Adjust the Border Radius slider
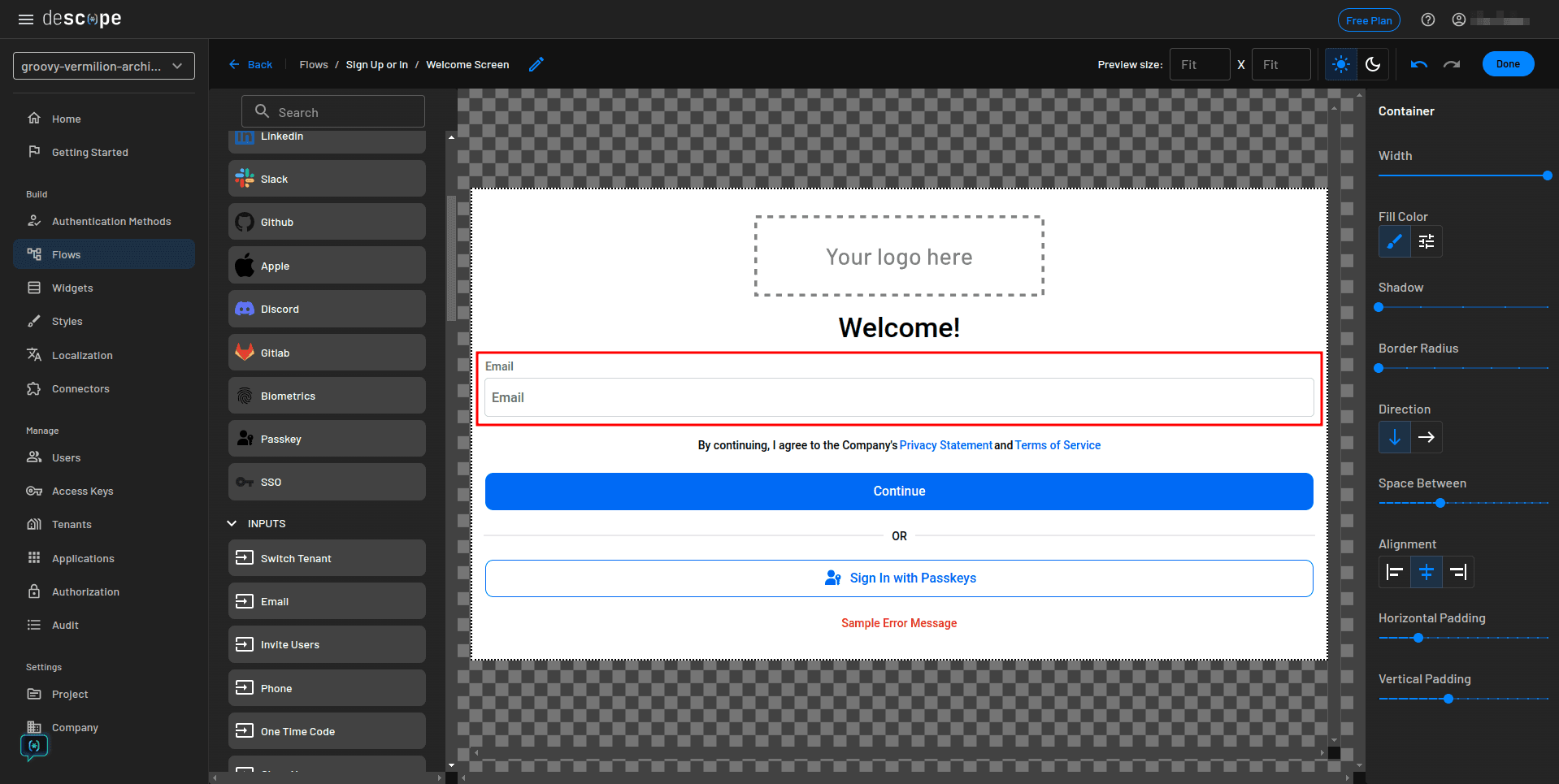 [x=1379, y=368]
